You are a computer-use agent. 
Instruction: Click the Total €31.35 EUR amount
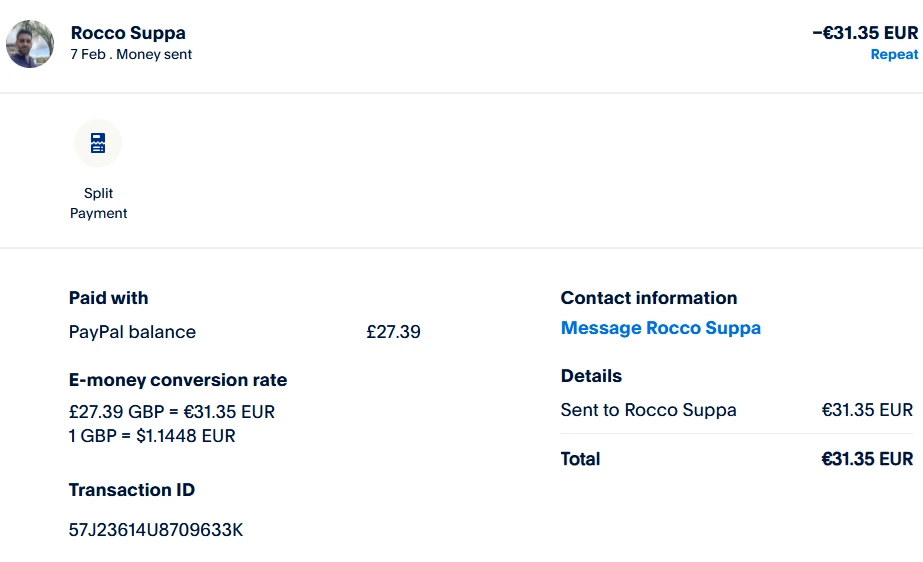tap(867, 459)
